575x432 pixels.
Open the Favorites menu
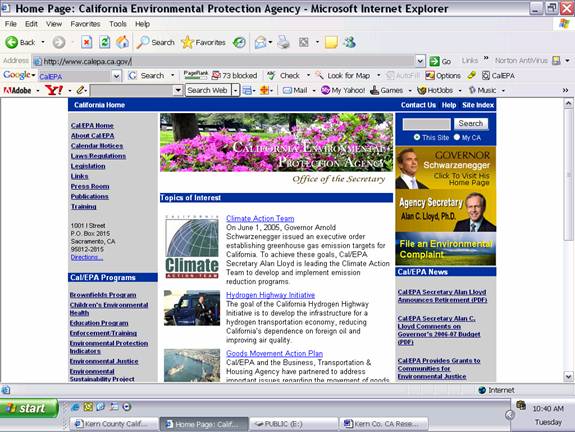pyautogui.click(x=85, y=24)
